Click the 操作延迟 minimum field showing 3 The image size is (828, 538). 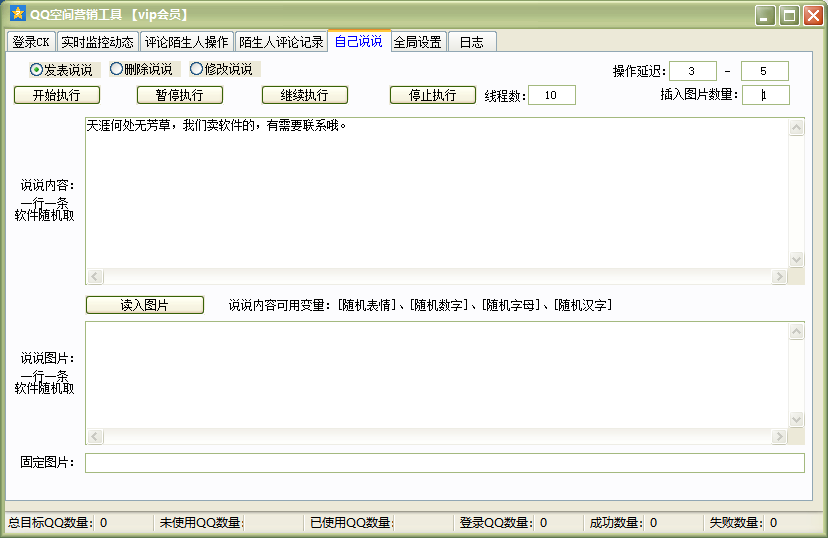(693, 71)
